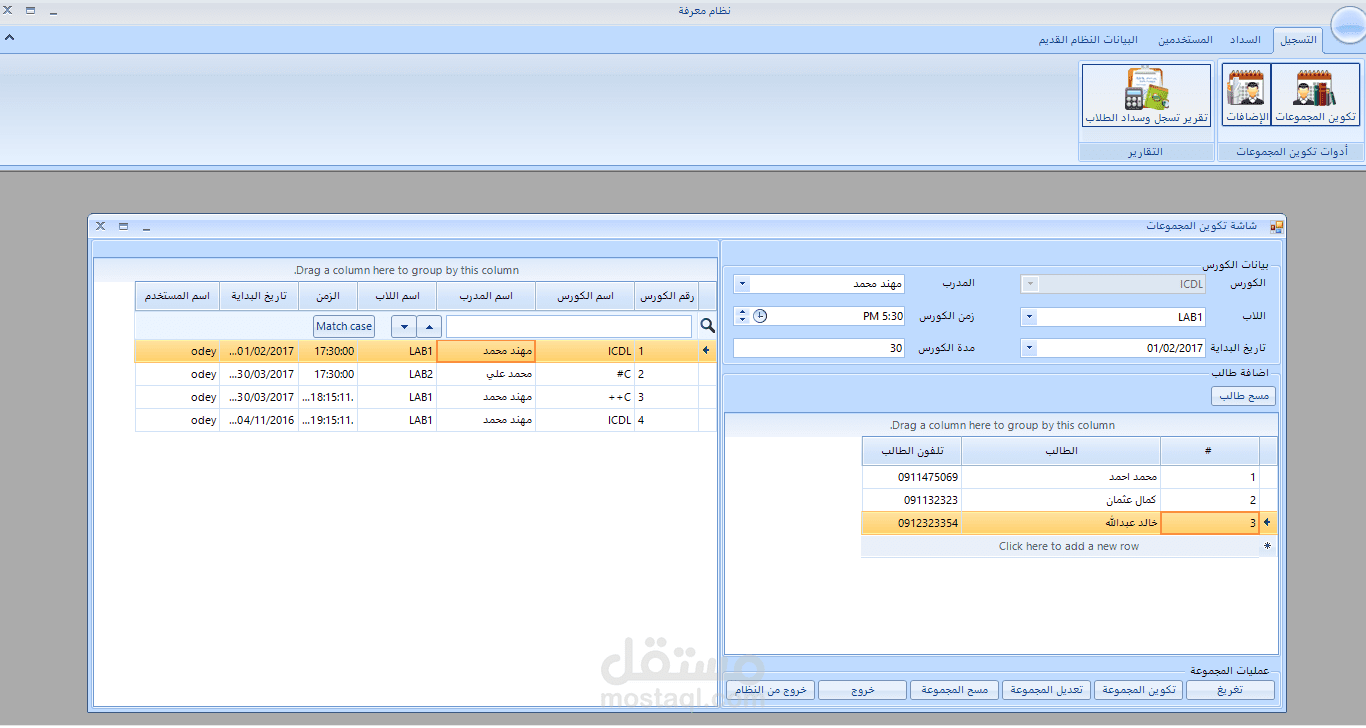The height and width of the screenshot is (728, 1366).
Task: Open تقرير تسجل وسداد الطلاب report
Action: click(x=1146, y=96)
